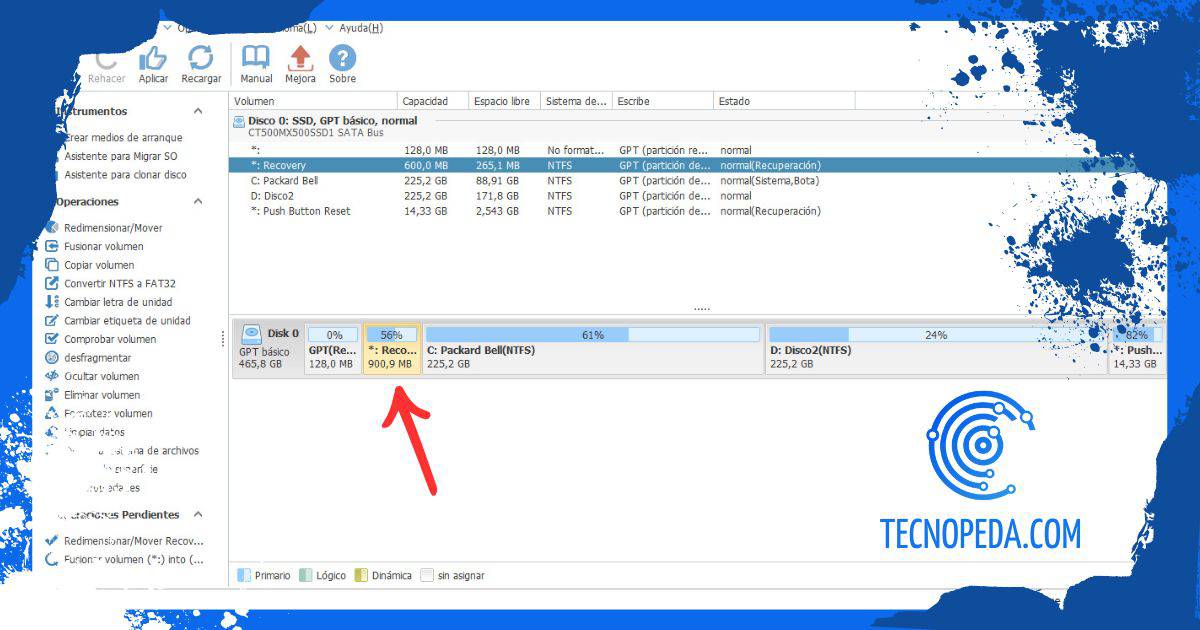Image resolution: width=1200 pixels, height=630 pixels.
Task: Select C: Packard Bell(NTFS) partition block
Action: click(x=593, y=349)
